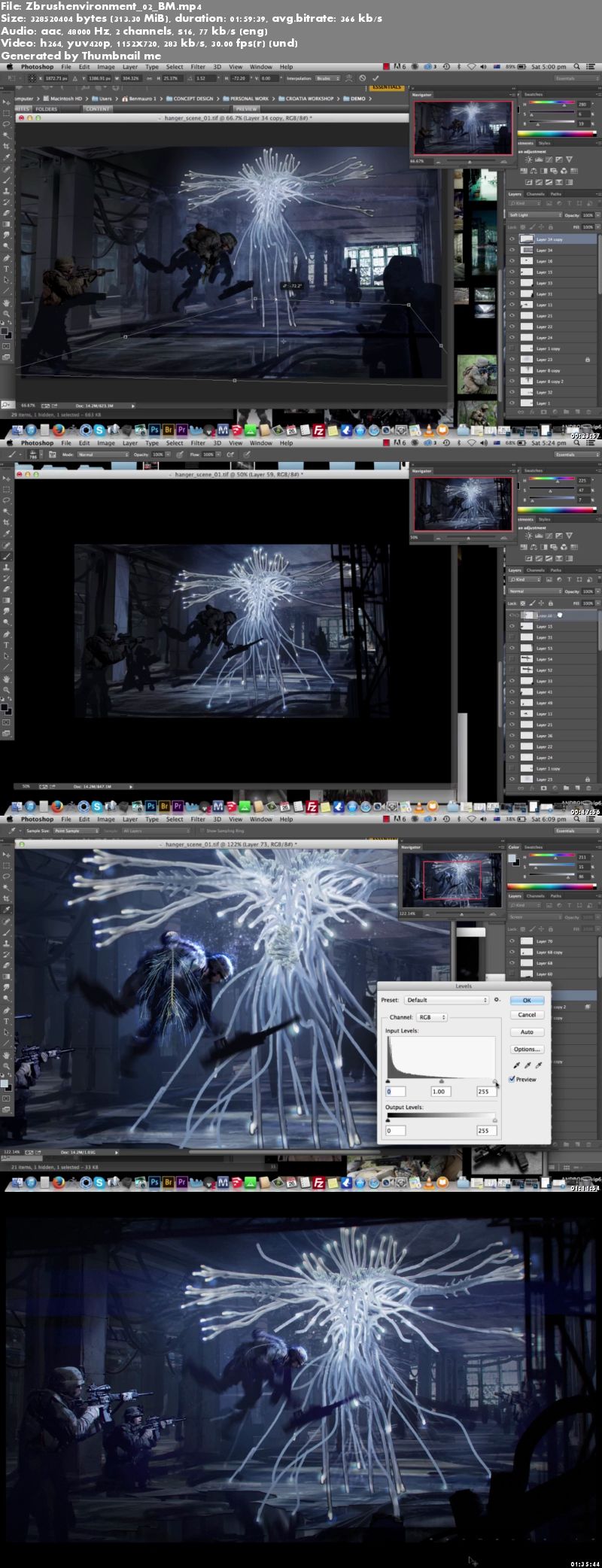Enable the Show Sampling Ring checkbox
Viewport: 602px width, 1568px height.
click(x=202, y=831)
